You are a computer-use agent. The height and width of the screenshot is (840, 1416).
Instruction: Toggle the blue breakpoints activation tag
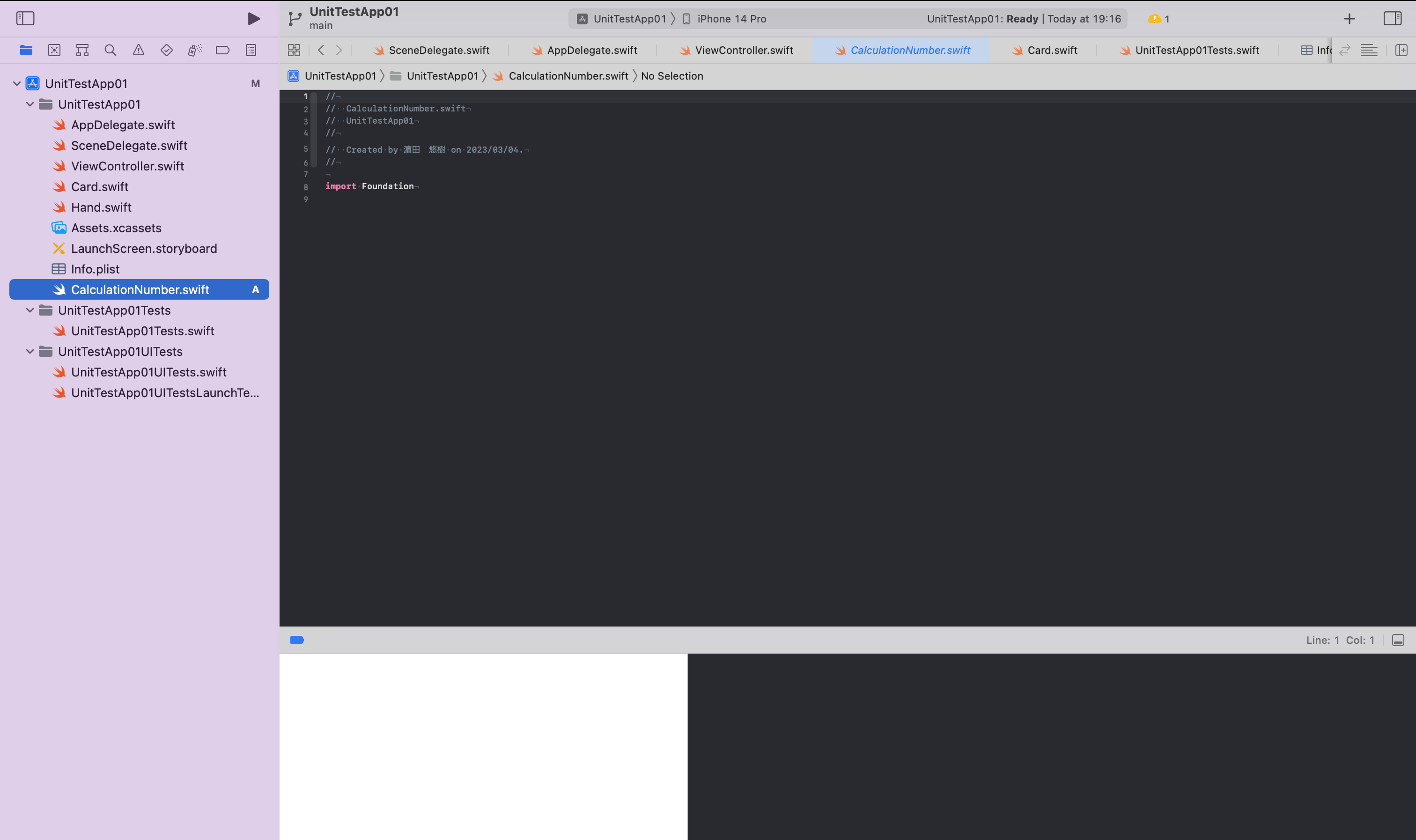297,640
